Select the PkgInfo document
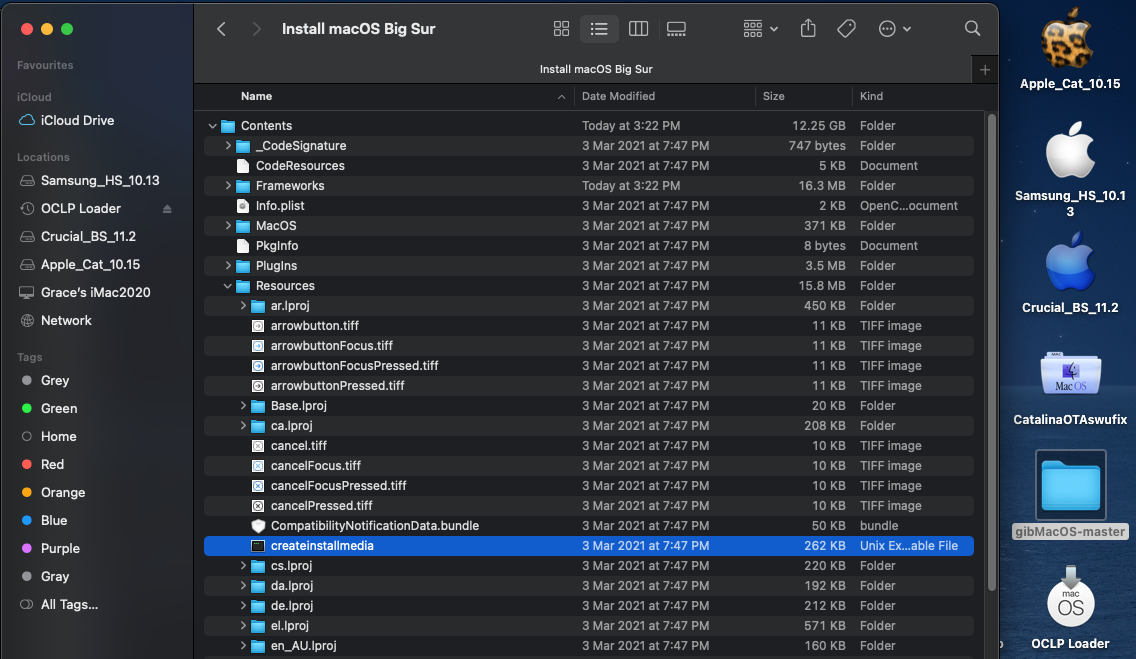The image size is (1136, 659). tap(588, 246)
